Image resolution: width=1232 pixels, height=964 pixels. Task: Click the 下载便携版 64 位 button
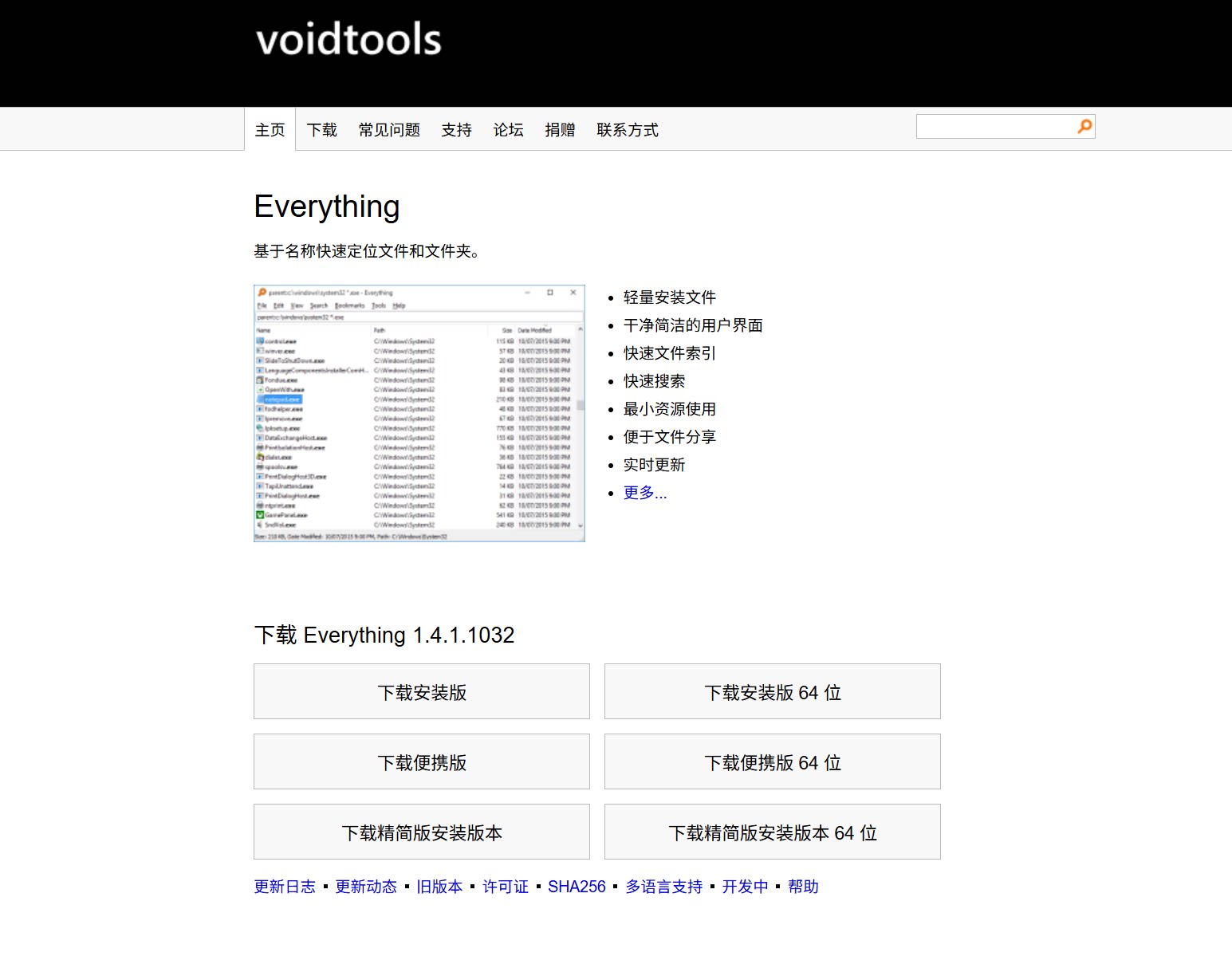(x=772, y=761)
